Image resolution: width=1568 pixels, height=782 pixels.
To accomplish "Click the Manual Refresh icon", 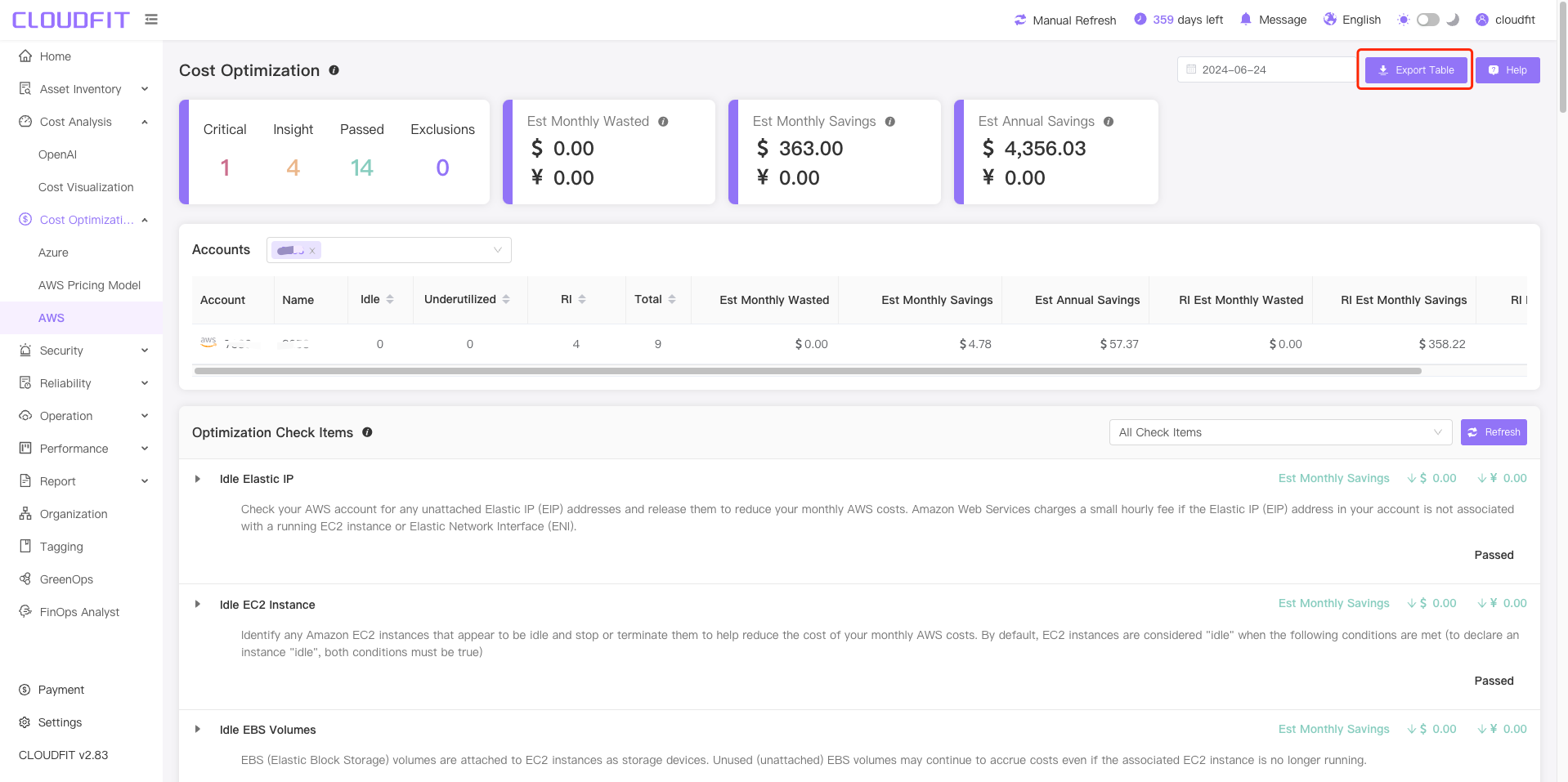I will coord(1020,20).
